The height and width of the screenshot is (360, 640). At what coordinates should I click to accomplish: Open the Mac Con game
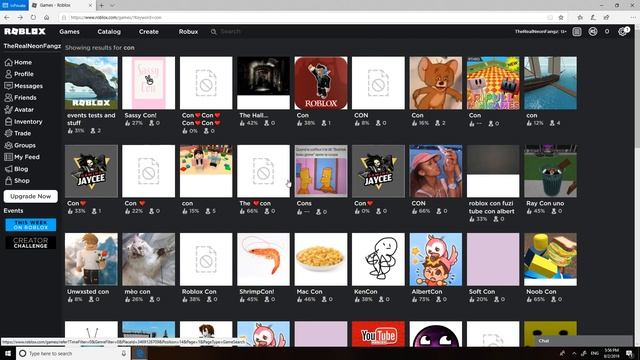coord(321,260)
